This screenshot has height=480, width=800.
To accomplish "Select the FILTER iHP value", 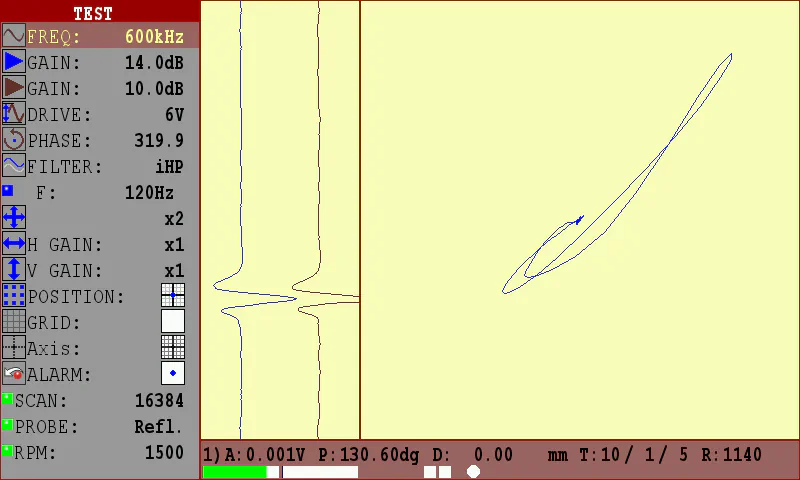I will point(169,167).
